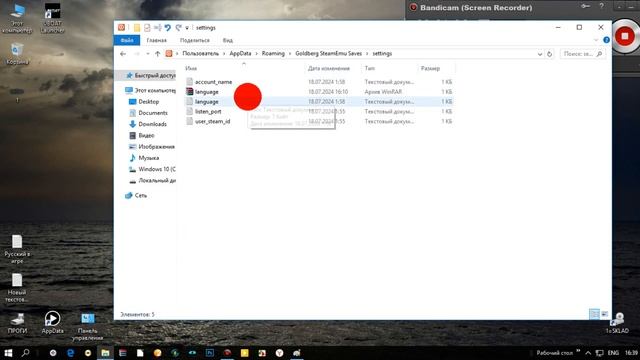The height and width of the screenshot is (360, 640).
Task: Click the Undo arrow in title toolbar
Action: pos(168,28)
